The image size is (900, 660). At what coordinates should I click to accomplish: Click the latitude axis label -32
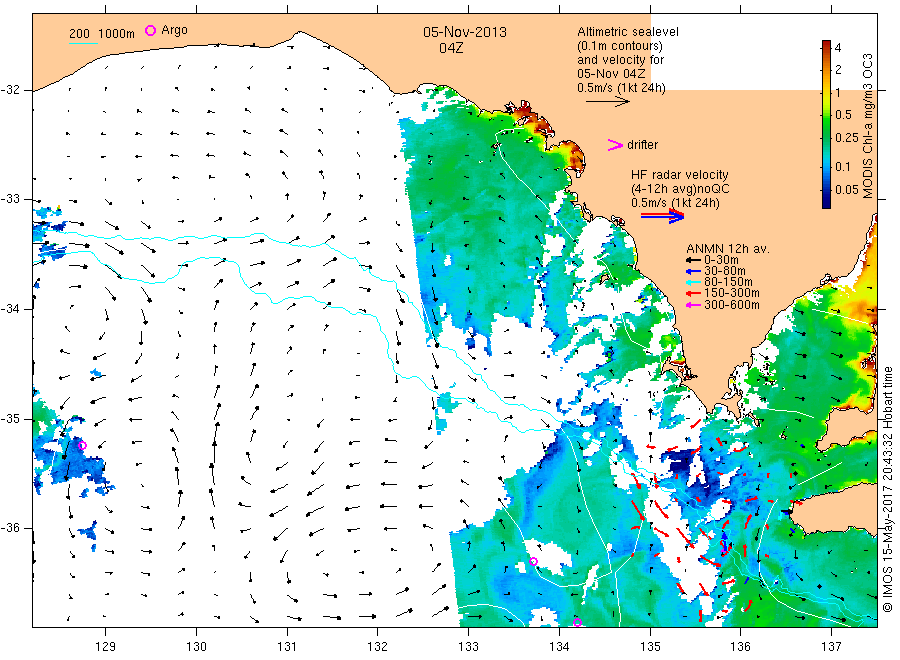click(x=10, y=90)
